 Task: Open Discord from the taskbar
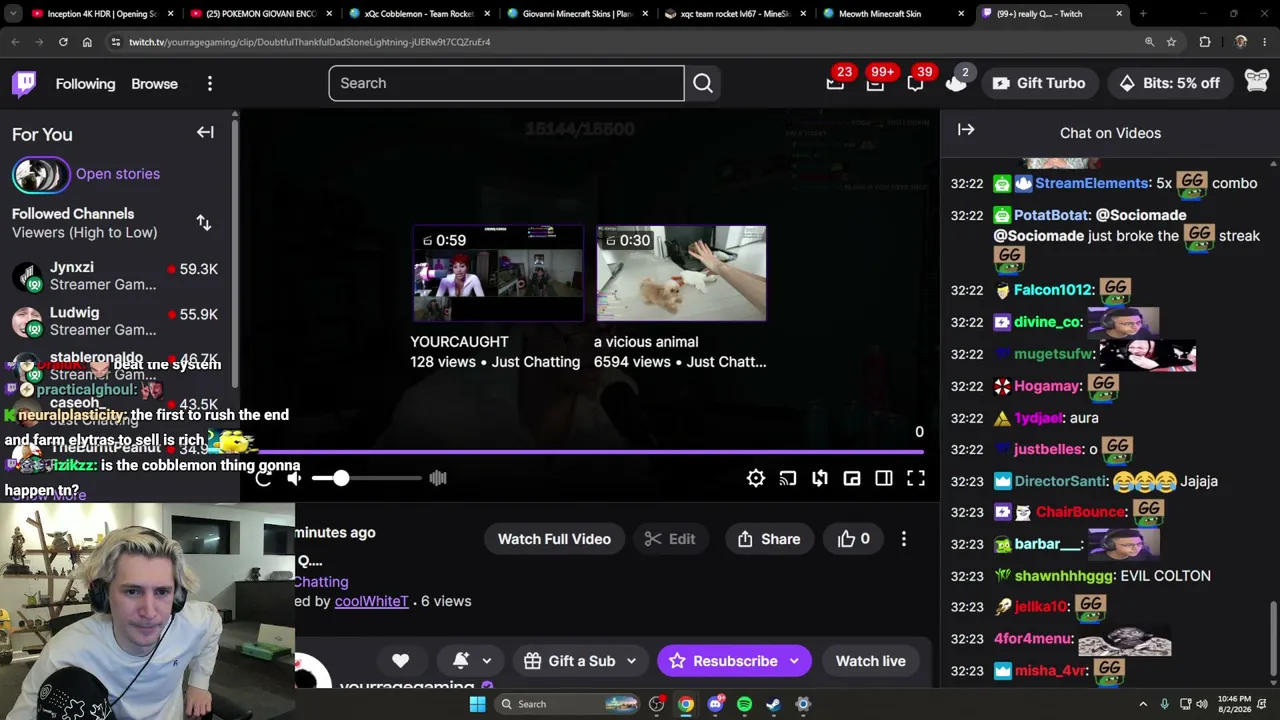(715, 704)
